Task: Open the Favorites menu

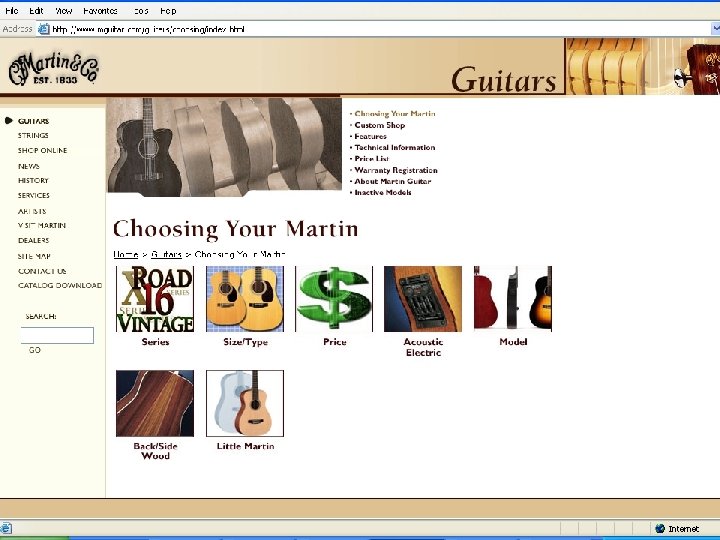Action: pos(100,11)
